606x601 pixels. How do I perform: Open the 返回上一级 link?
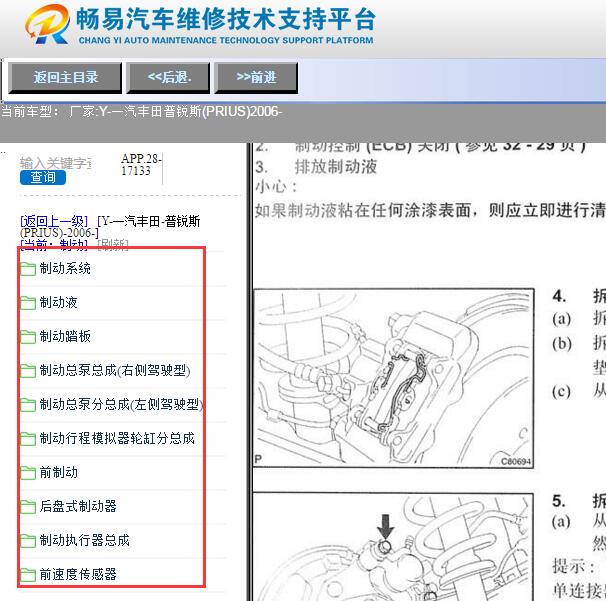(54, 221)
